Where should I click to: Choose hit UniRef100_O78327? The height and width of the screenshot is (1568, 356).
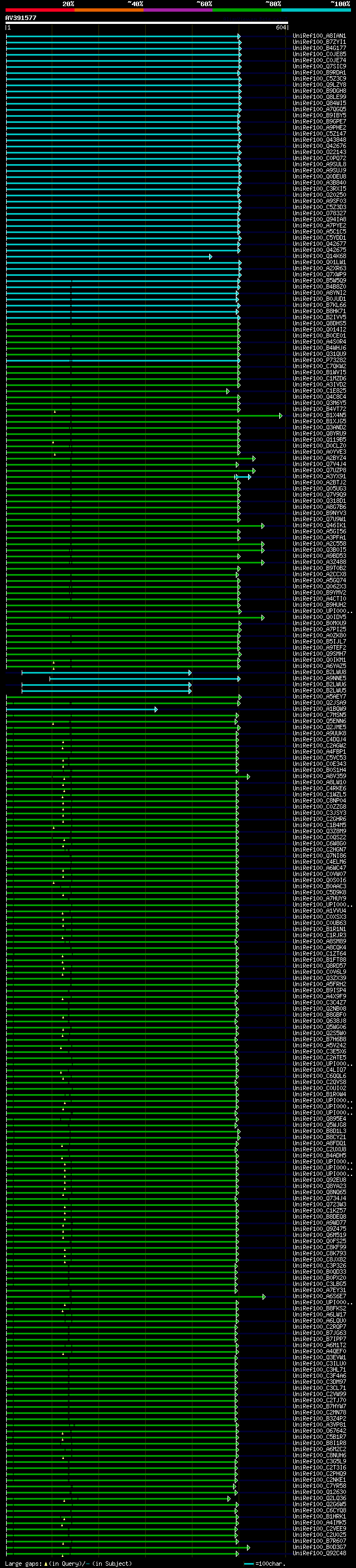[319, 213]
